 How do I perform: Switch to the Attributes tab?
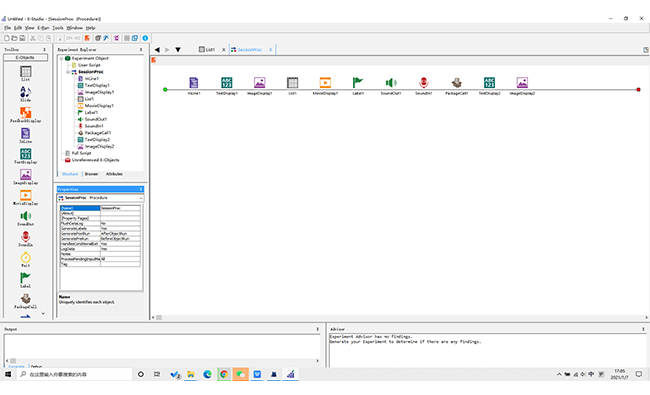click(x=114, y=174)
